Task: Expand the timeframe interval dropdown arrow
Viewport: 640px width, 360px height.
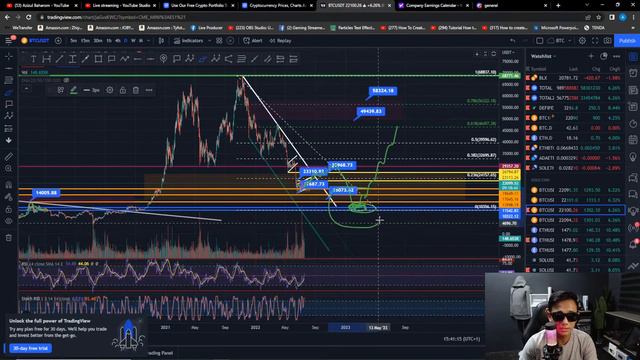Action: [x=149, y=41]
